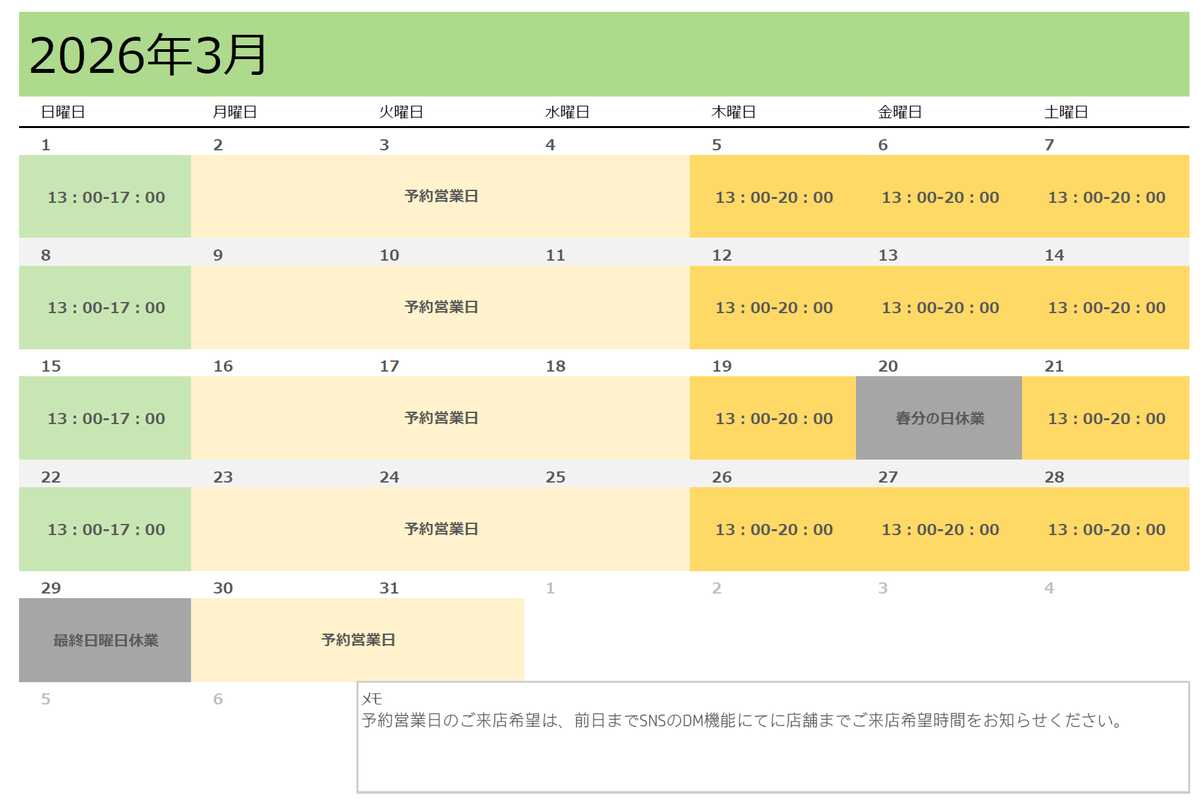Select date number 2 in March's first week

[218, 145]
